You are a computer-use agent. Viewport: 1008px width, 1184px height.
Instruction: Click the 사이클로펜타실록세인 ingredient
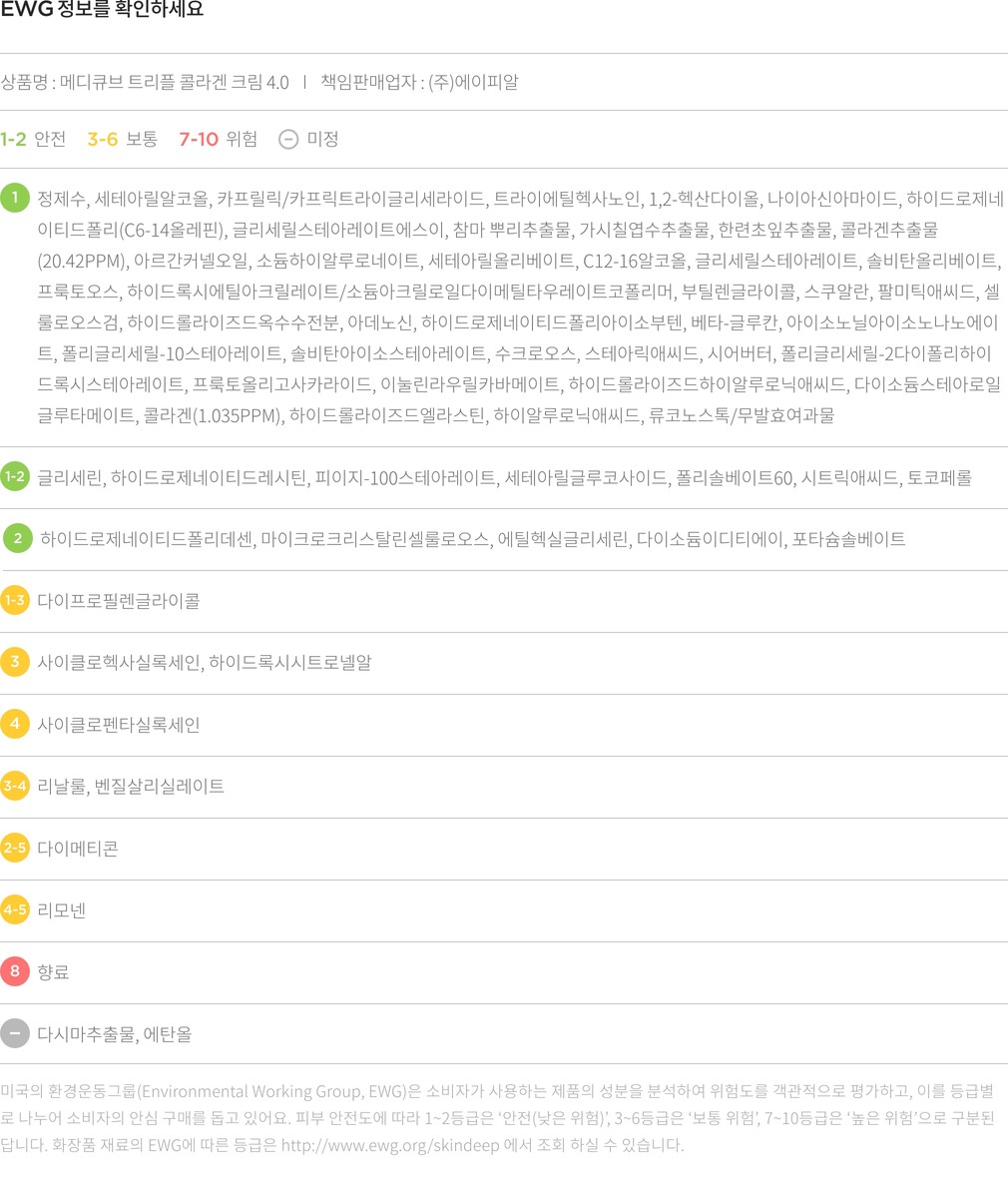tap(119, 724)
